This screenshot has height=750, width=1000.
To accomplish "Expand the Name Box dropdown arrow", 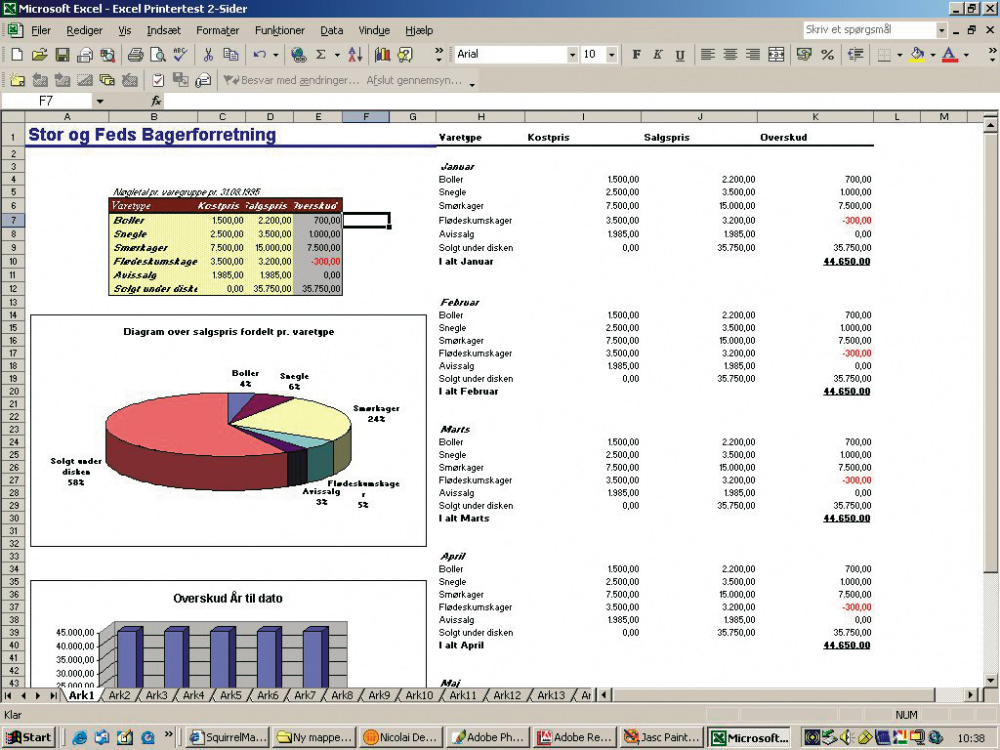I will tap(99, 101).
